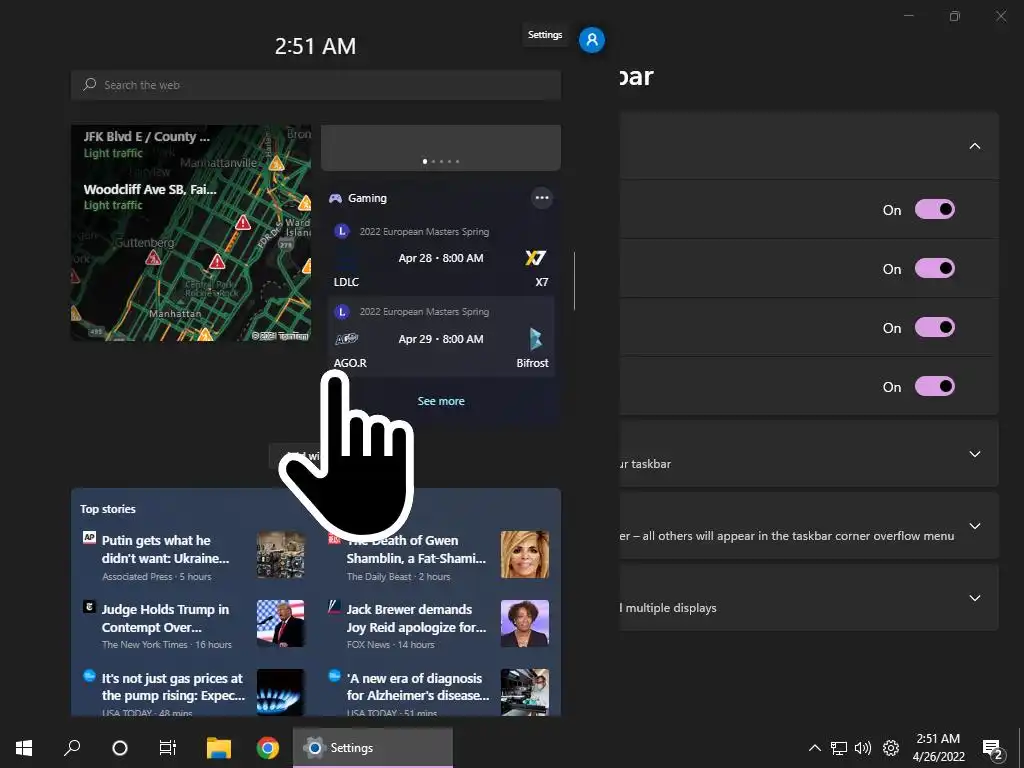The height and width of the screenshot is (768, 1024).
Task: Click the New York Times source icon
Action: (x=89, y=607)
